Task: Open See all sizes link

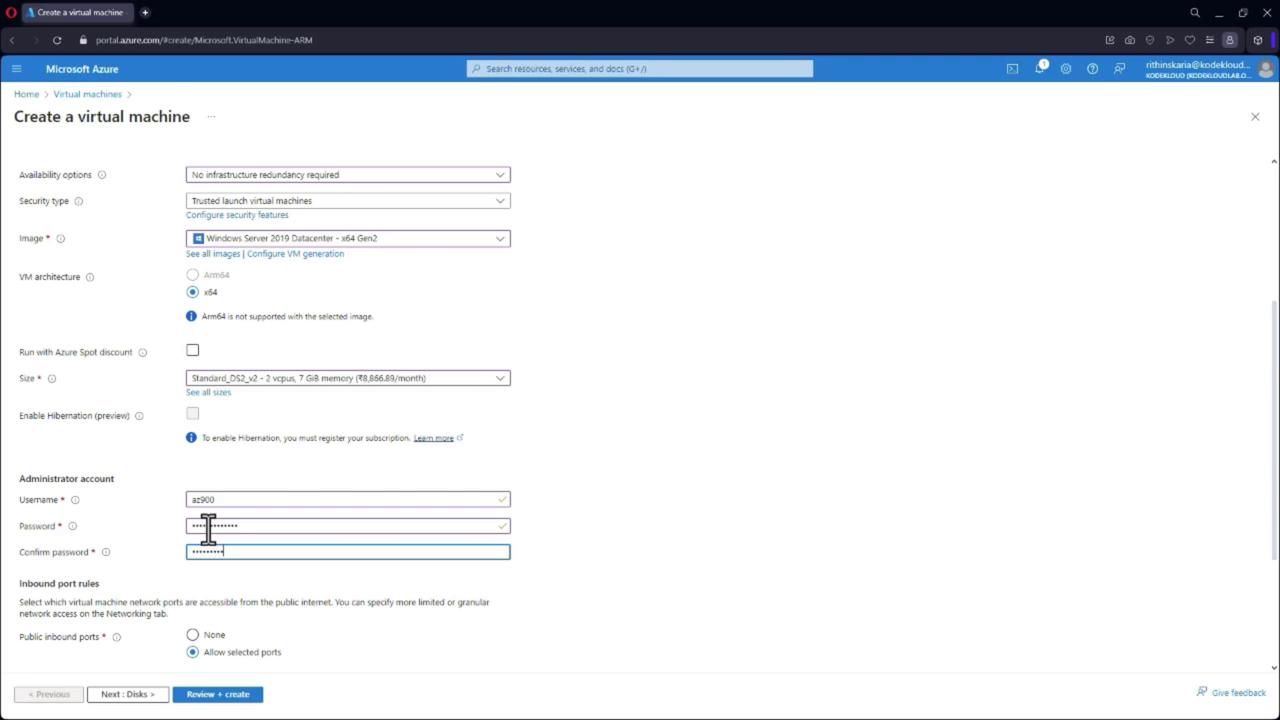Action: (x=208, y=392)
